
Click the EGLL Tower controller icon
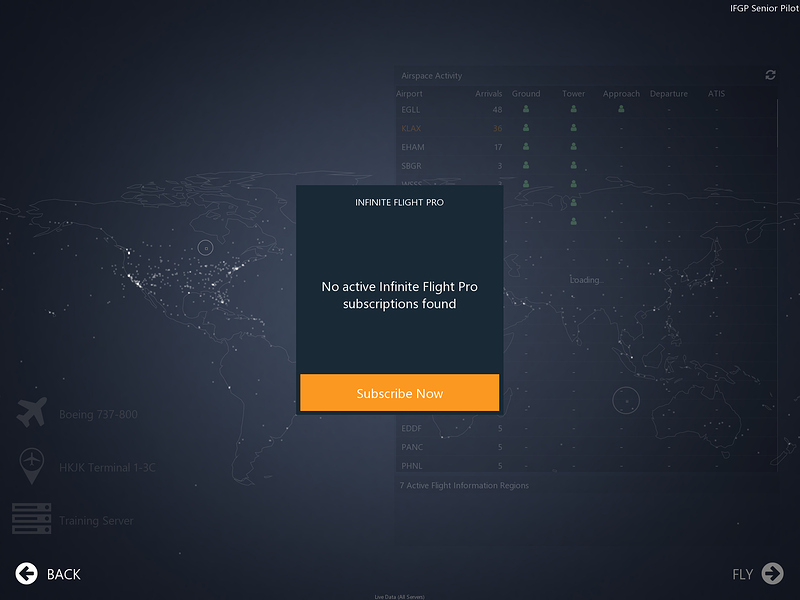click(x=573, y=109)
